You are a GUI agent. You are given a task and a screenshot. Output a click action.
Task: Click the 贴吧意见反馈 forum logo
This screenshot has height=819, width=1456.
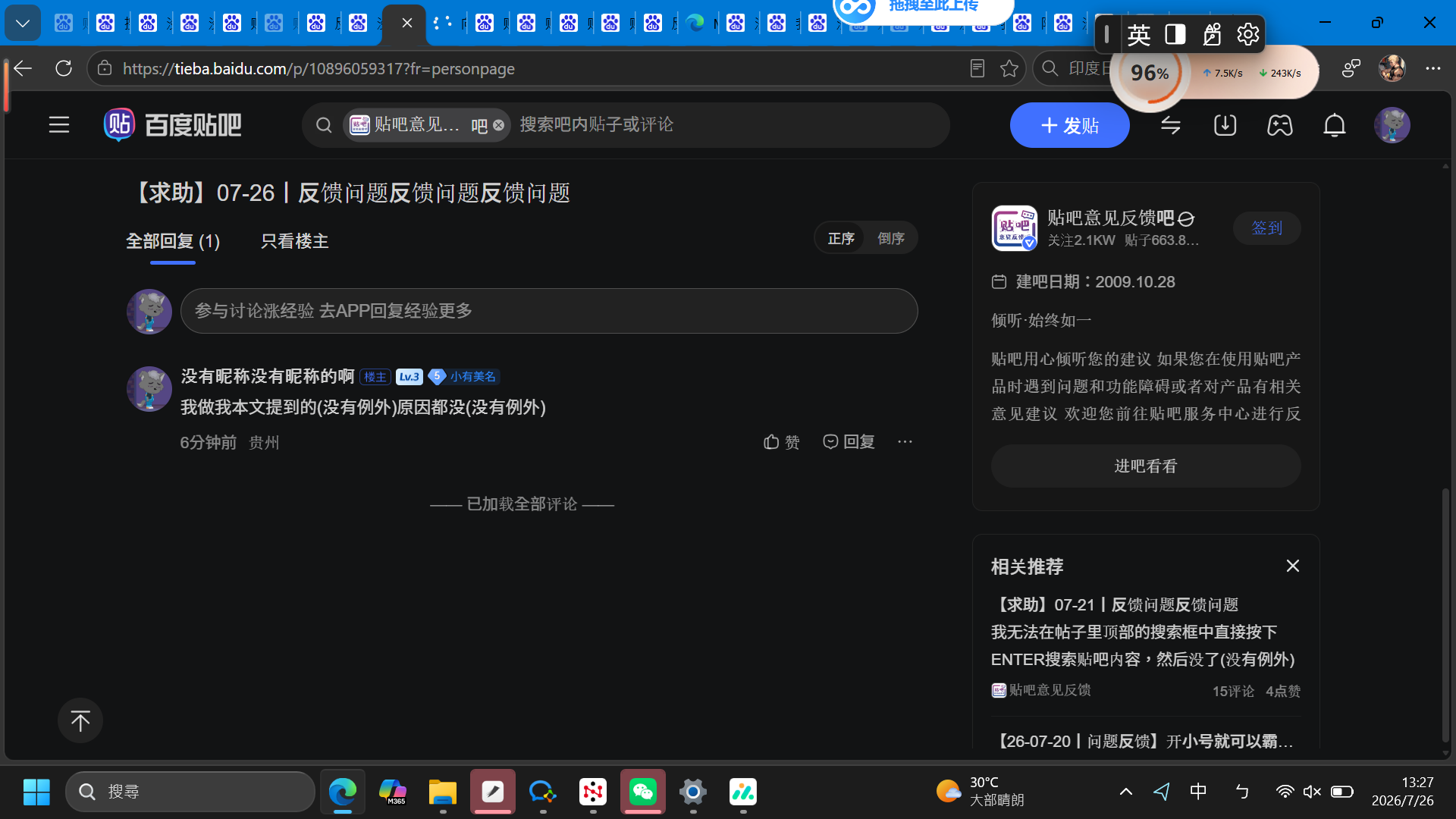(x=1015, y=227)
